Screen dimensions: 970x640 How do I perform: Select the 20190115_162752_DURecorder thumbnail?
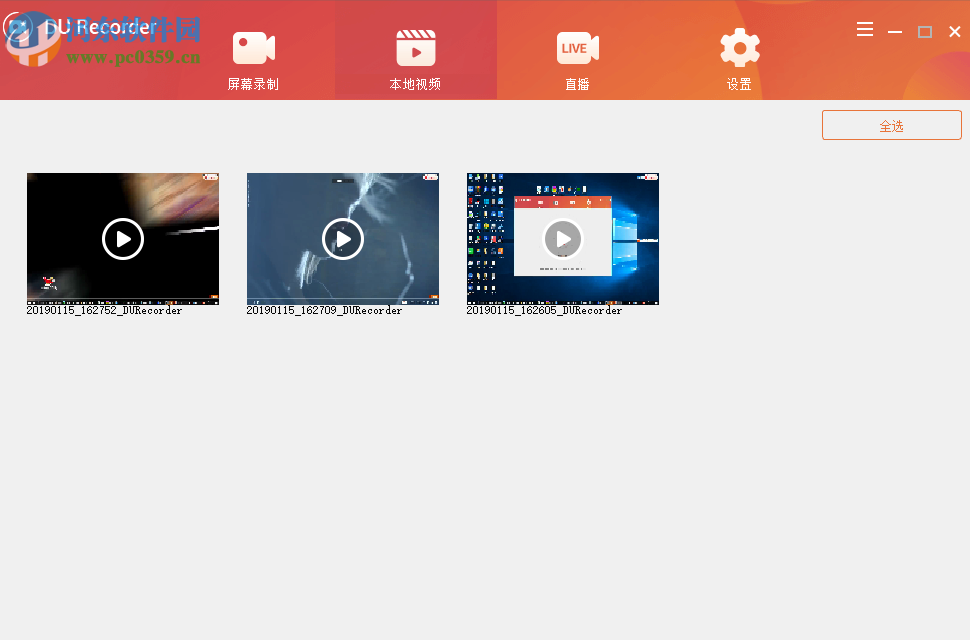122,239
